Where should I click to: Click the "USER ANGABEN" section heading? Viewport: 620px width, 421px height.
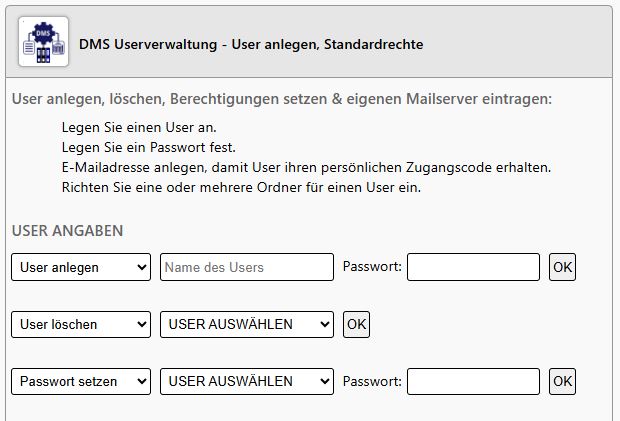[67, 231]
